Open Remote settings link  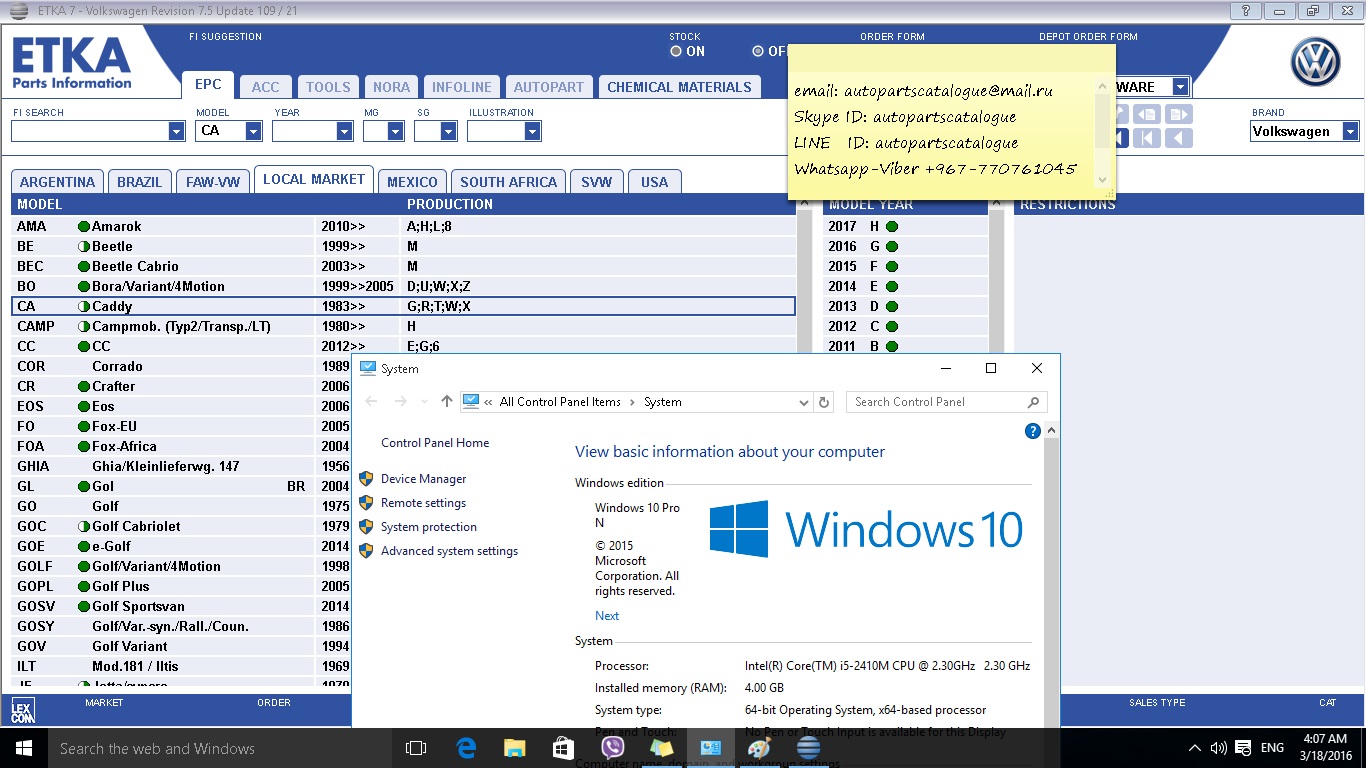click(x=424, y=503)
